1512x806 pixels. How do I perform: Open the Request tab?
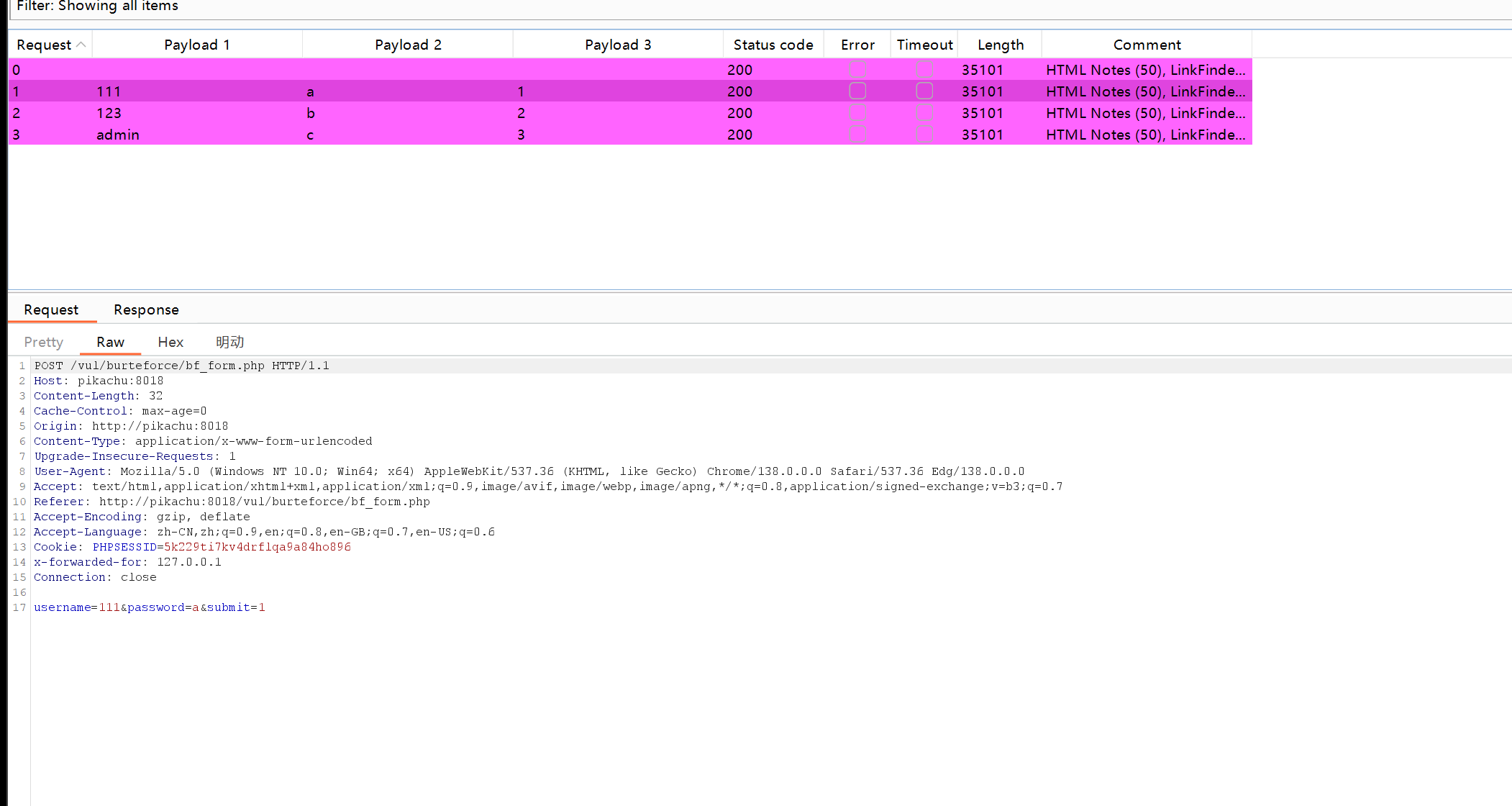click(x=51, y=309)
